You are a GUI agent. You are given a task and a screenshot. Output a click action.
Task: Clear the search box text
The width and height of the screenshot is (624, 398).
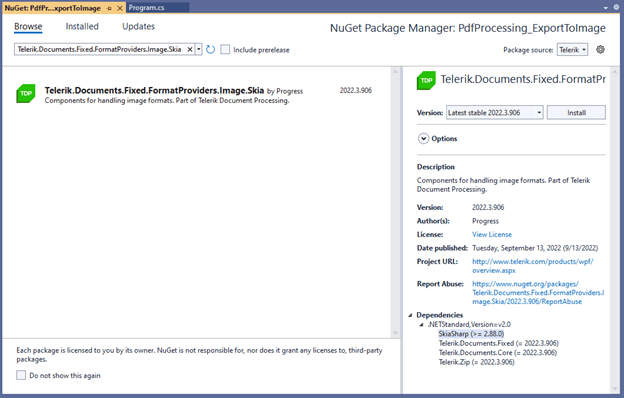tap(190, 49)
